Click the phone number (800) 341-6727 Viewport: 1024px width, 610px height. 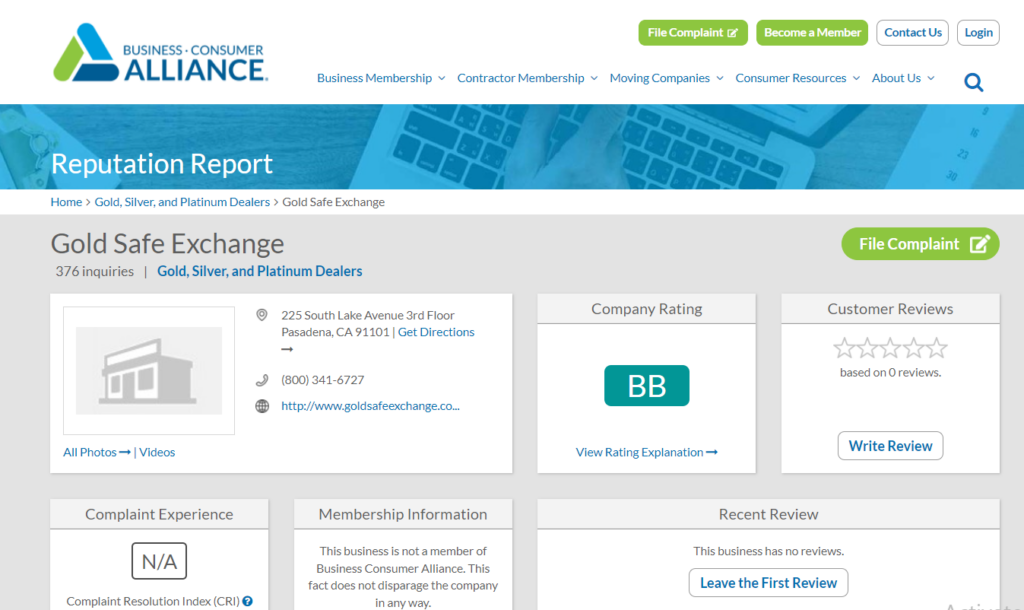tap(323, 379)
